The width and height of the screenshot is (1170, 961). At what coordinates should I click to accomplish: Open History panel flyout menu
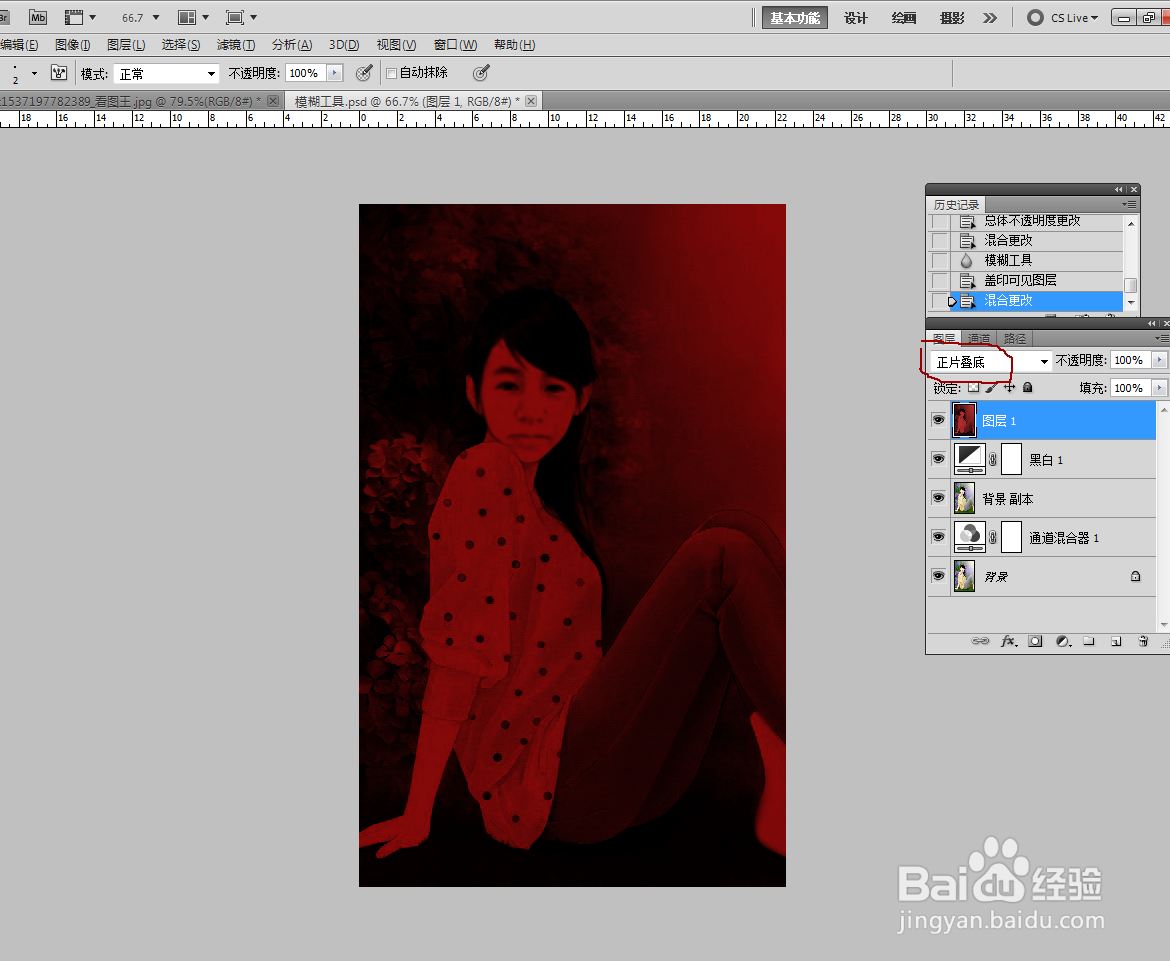click(1130, 204)
